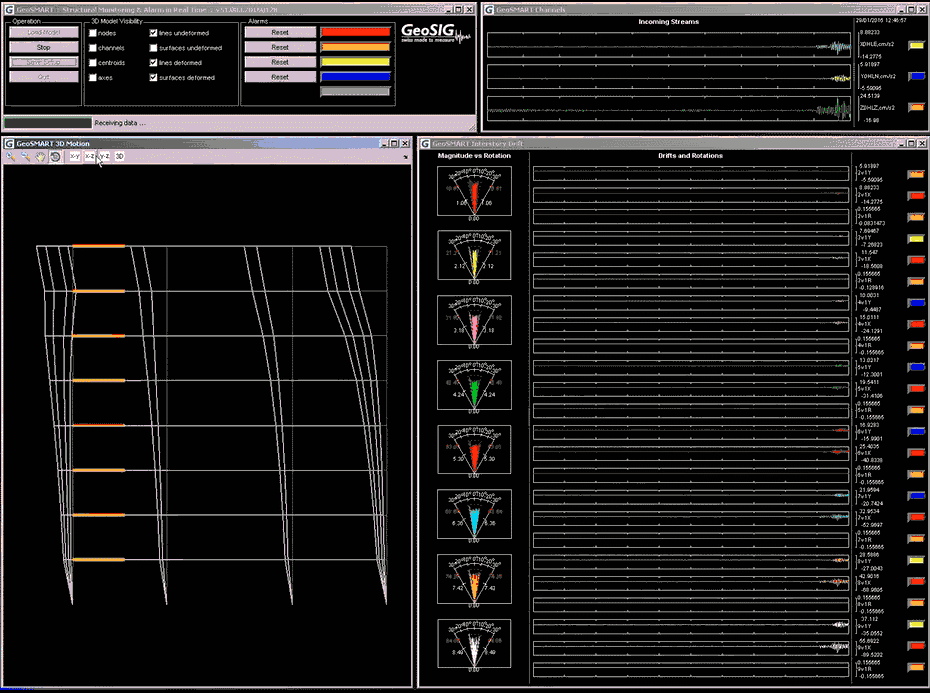Check the surfaces undeformed checkbox
The image size is (930, 693).
(153, 47)
